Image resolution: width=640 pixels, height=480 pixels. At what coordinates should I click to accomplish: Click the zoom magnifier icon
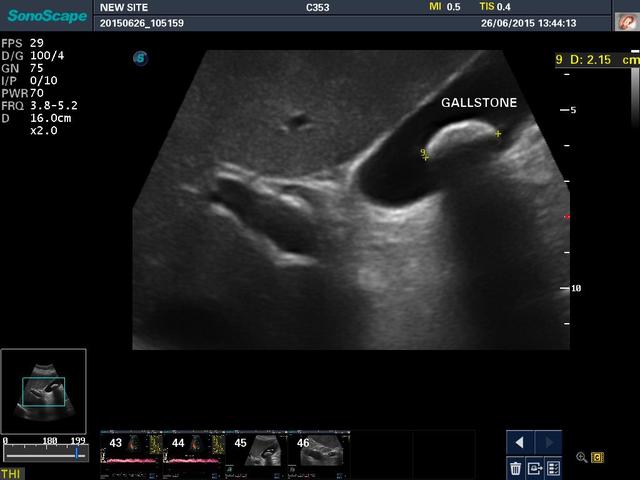[581, 458]
